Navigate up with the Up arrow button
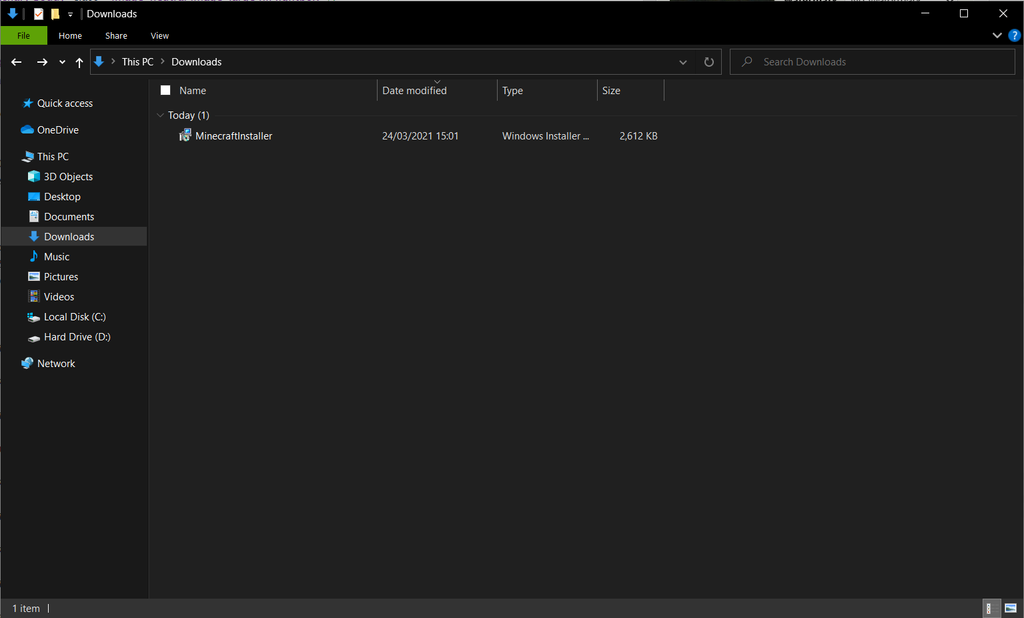This screenshot has width=1024, height=618. pyautogui.click(x=78, y=61)
